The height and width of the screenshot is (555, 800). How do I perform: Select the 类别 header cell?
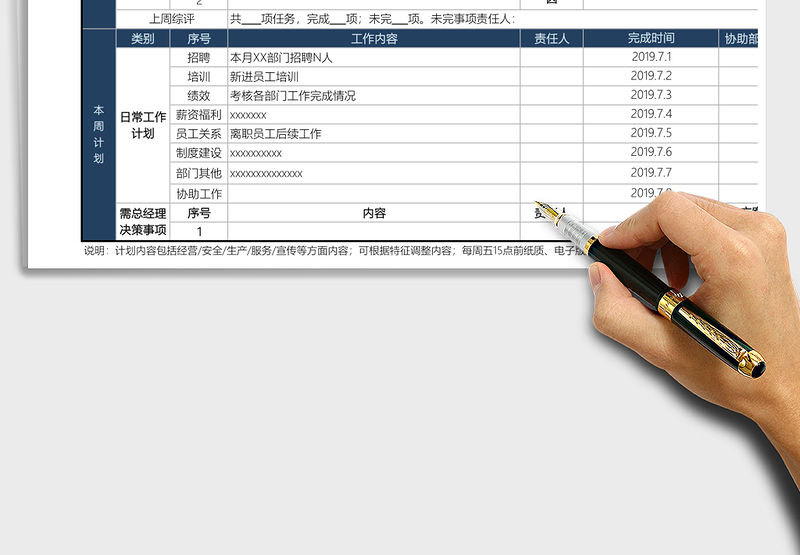142,39
